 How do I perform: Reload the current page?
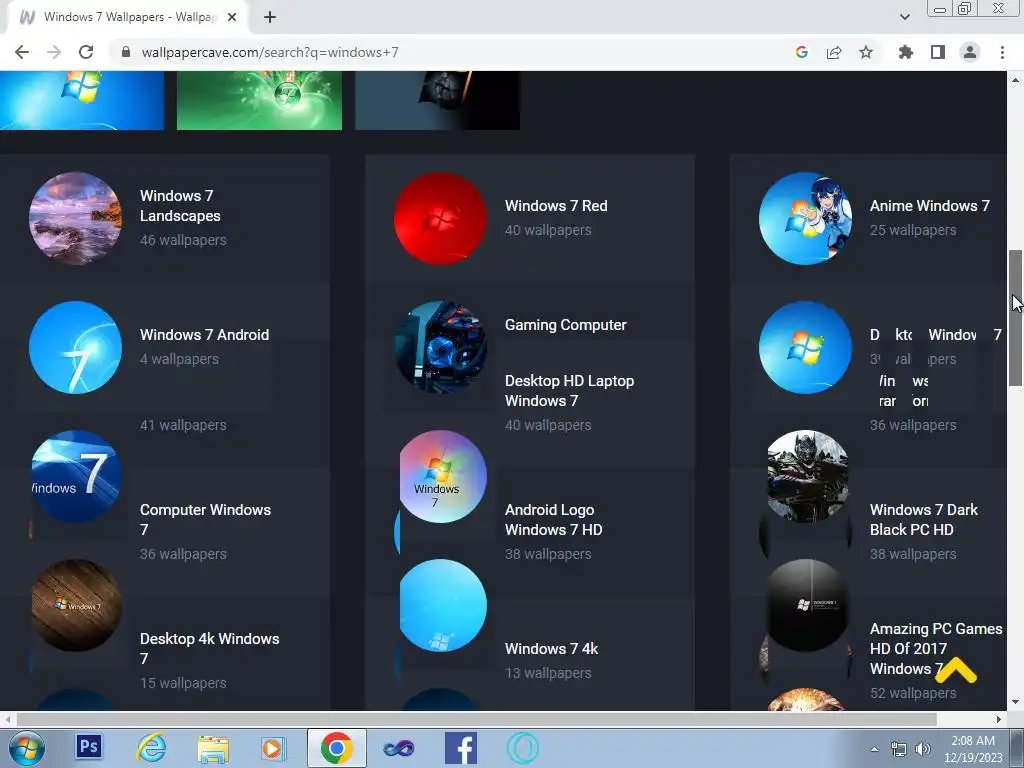tap(86, 52)
